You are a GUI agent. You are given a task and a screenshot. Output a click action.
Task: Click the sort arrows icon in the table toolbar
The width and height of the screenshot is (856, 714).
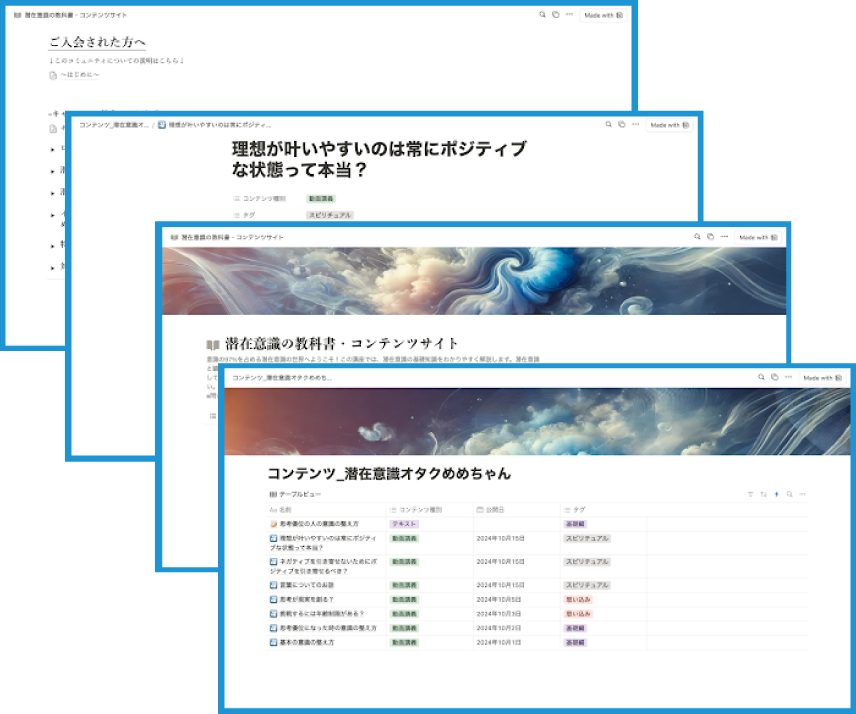(x=763, y=495)
